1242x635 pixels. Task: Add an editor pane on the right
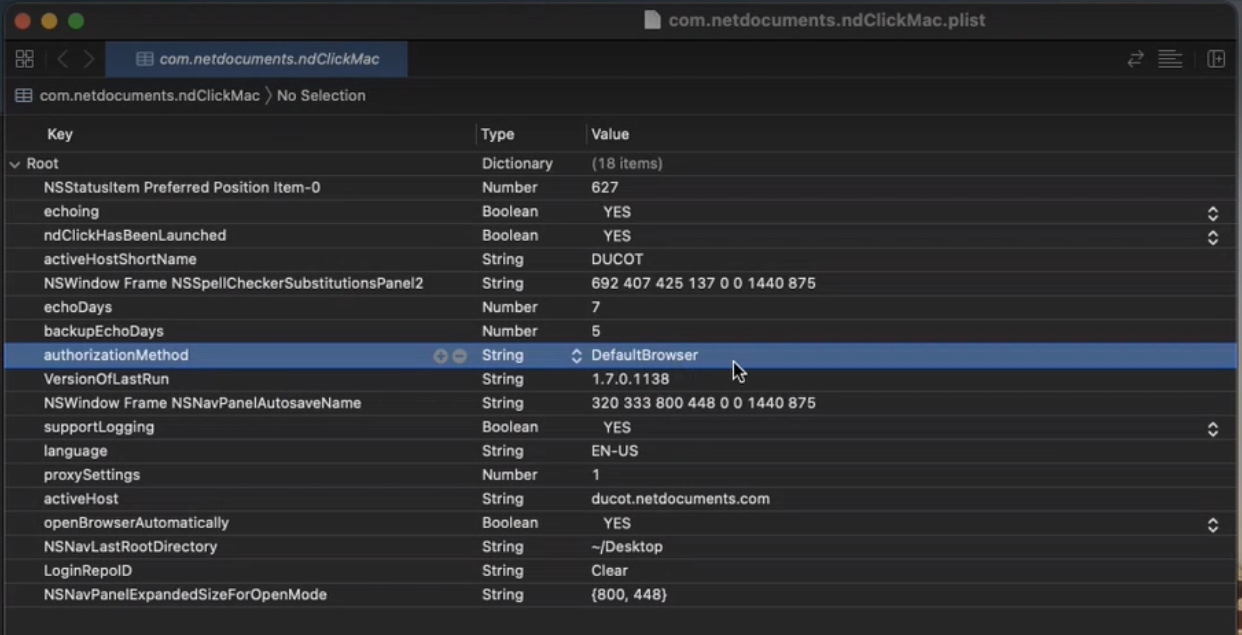(x=1216, y=59)
